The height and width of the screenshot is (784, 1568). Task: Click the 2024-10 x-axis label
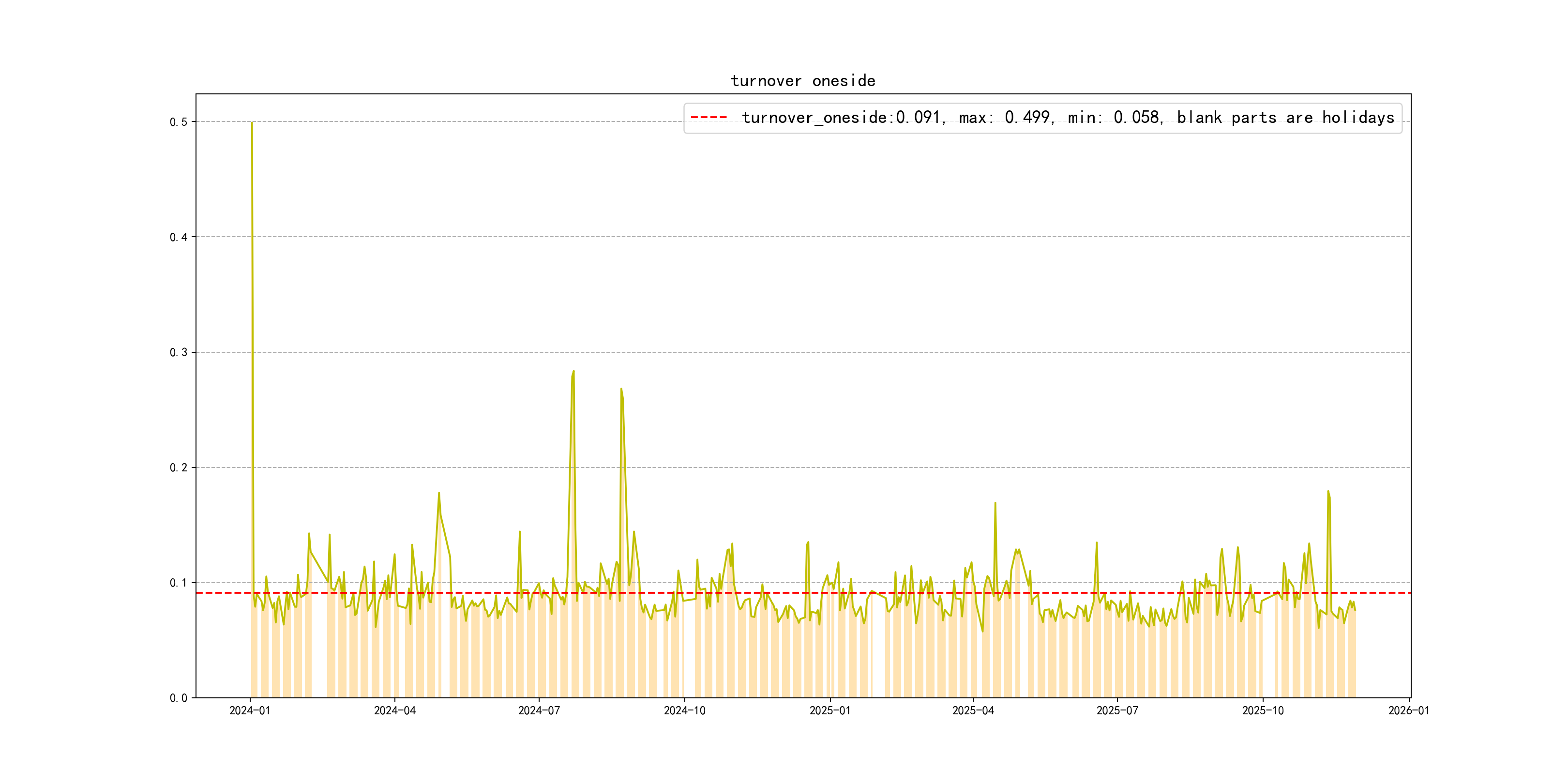coord(684,711)
